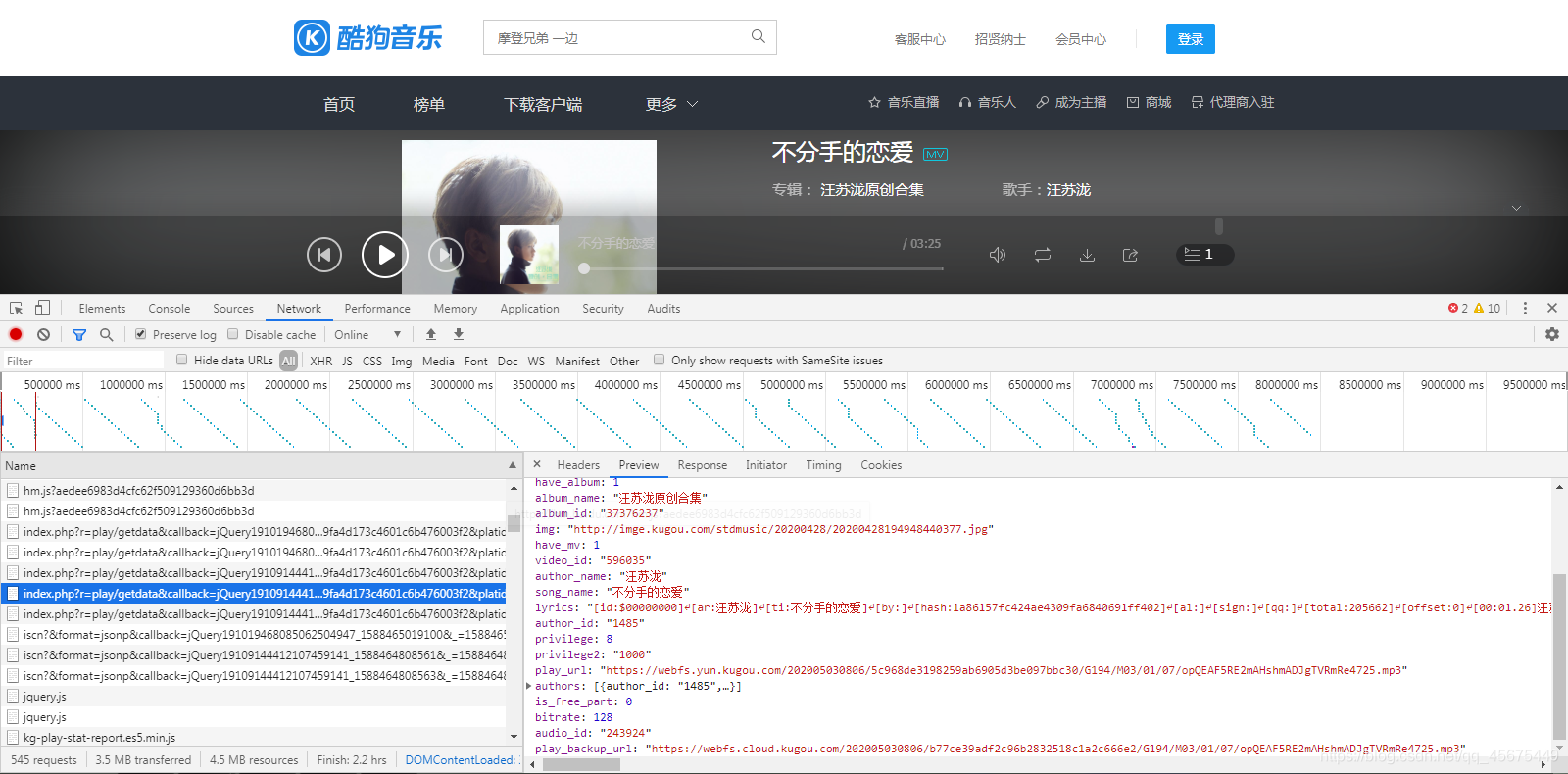This screenshot has width=1568, height=774.
Task: Enable Disable cache checkbox
Action: pos(233,334)
